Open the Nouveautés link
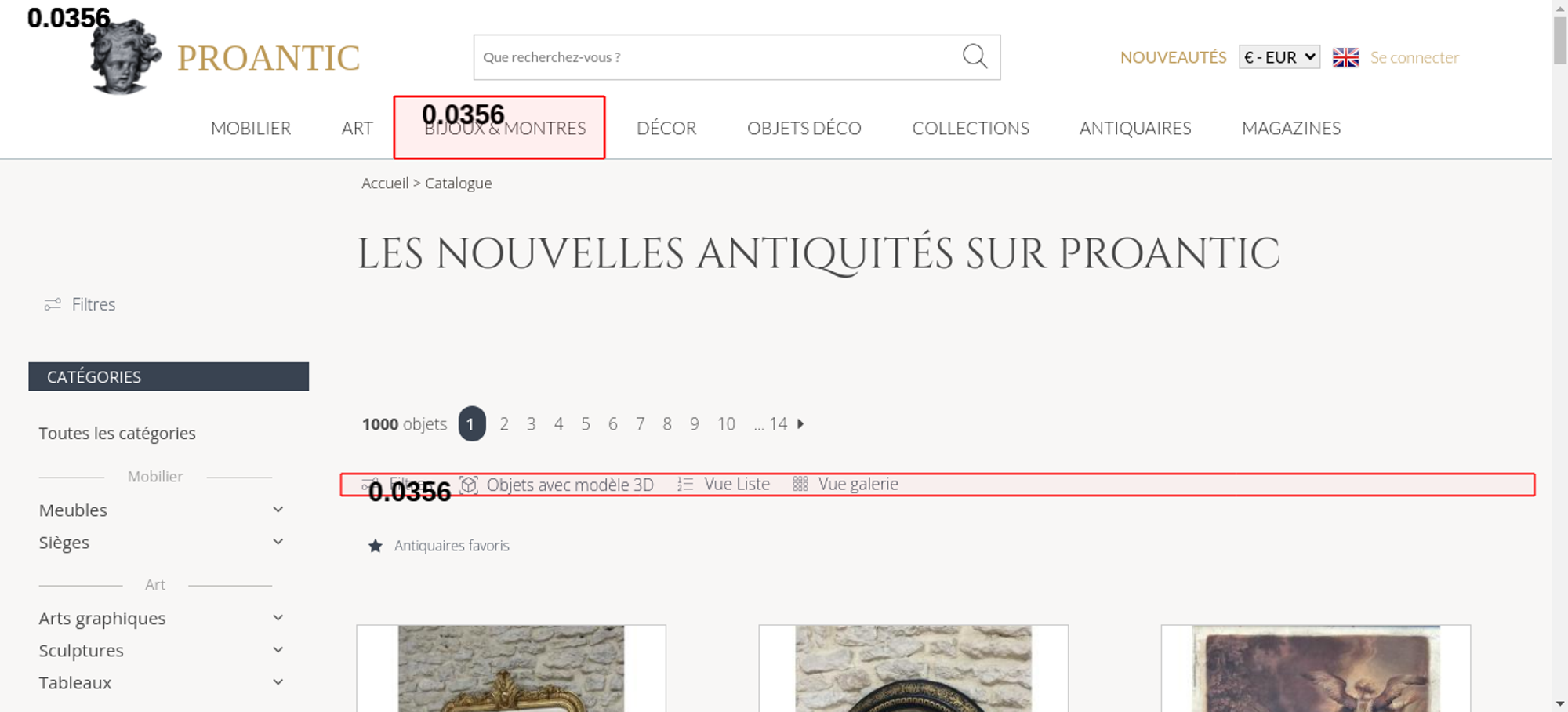The width and height of the screenshot is (1568, 712). coord(1173,57)
